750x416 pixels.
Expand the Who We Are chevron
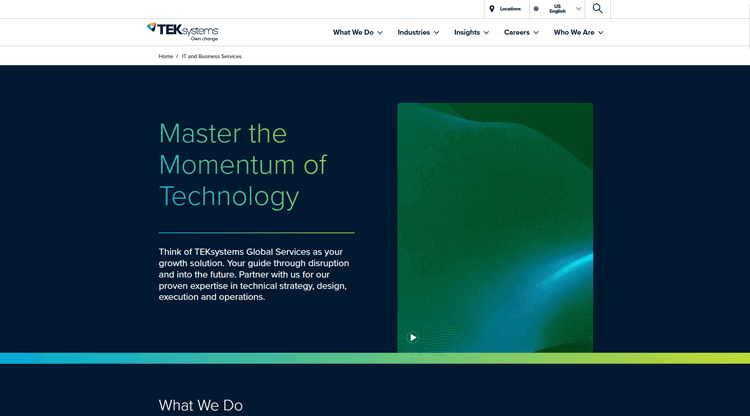[x=600, y=33]
